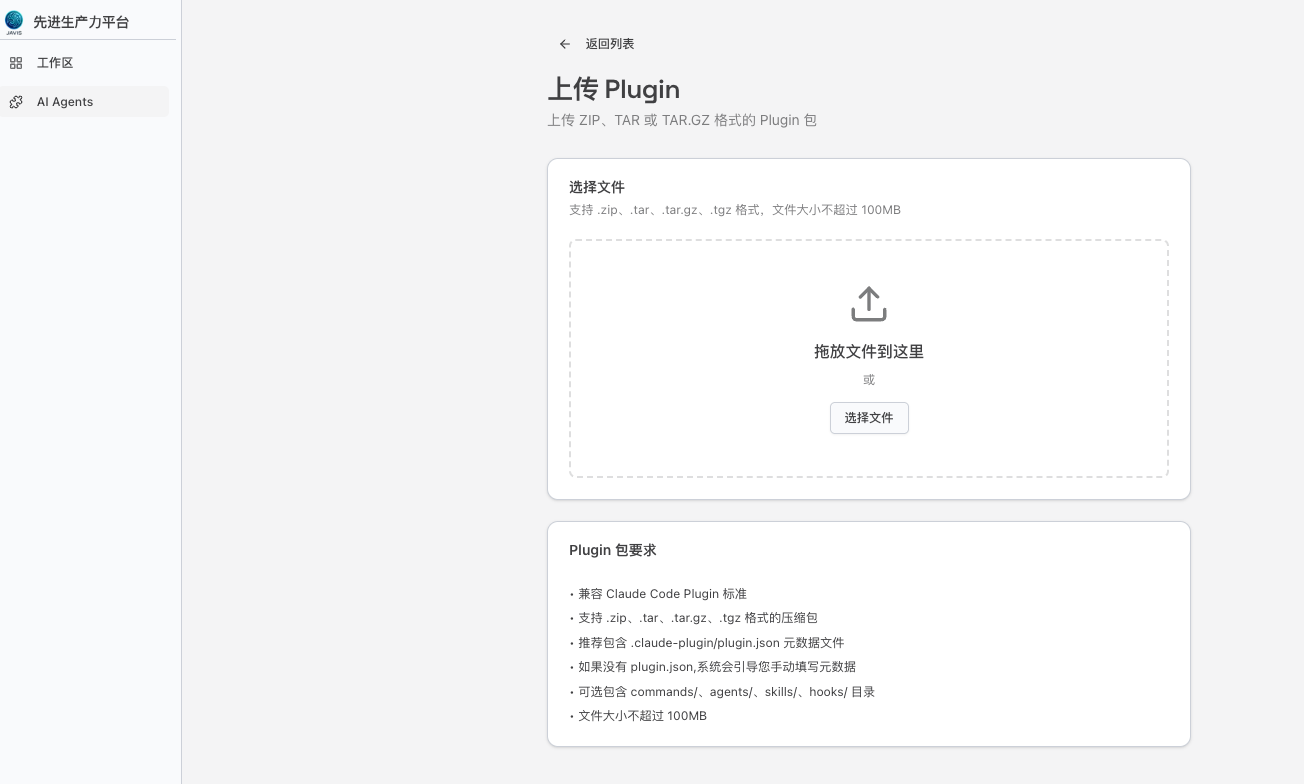Click the 选择文件 card section title
This screenshot has height=784, width=1304.
596,187
